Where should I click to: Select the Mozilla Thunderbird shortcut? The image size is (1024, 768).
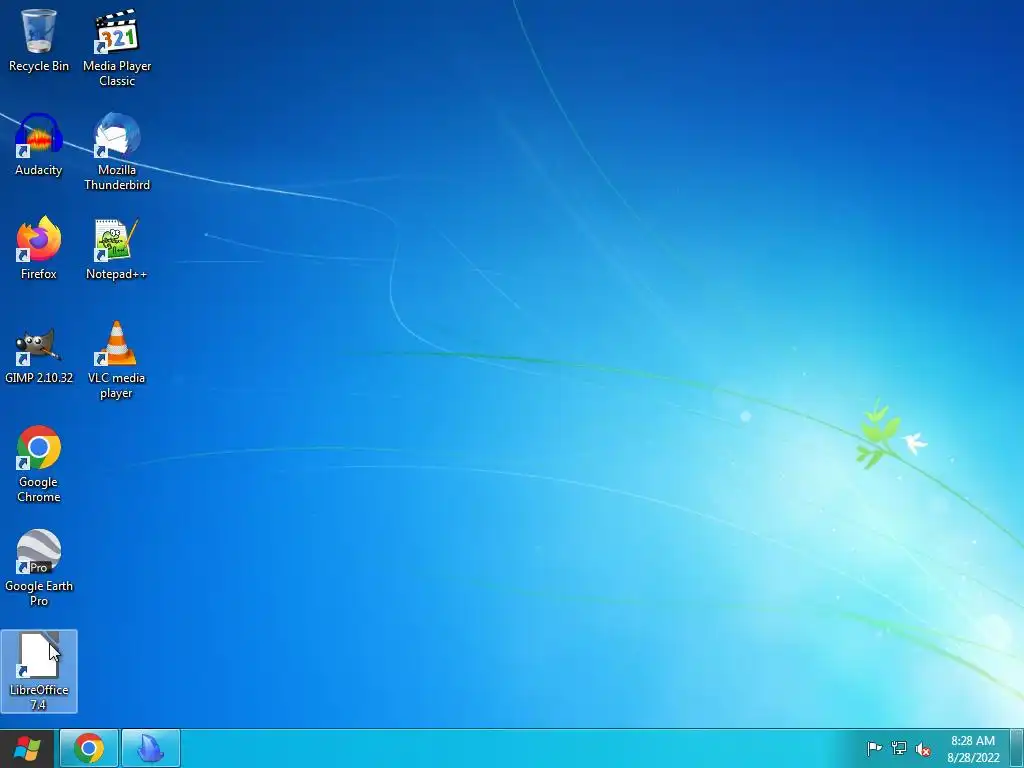117,152
